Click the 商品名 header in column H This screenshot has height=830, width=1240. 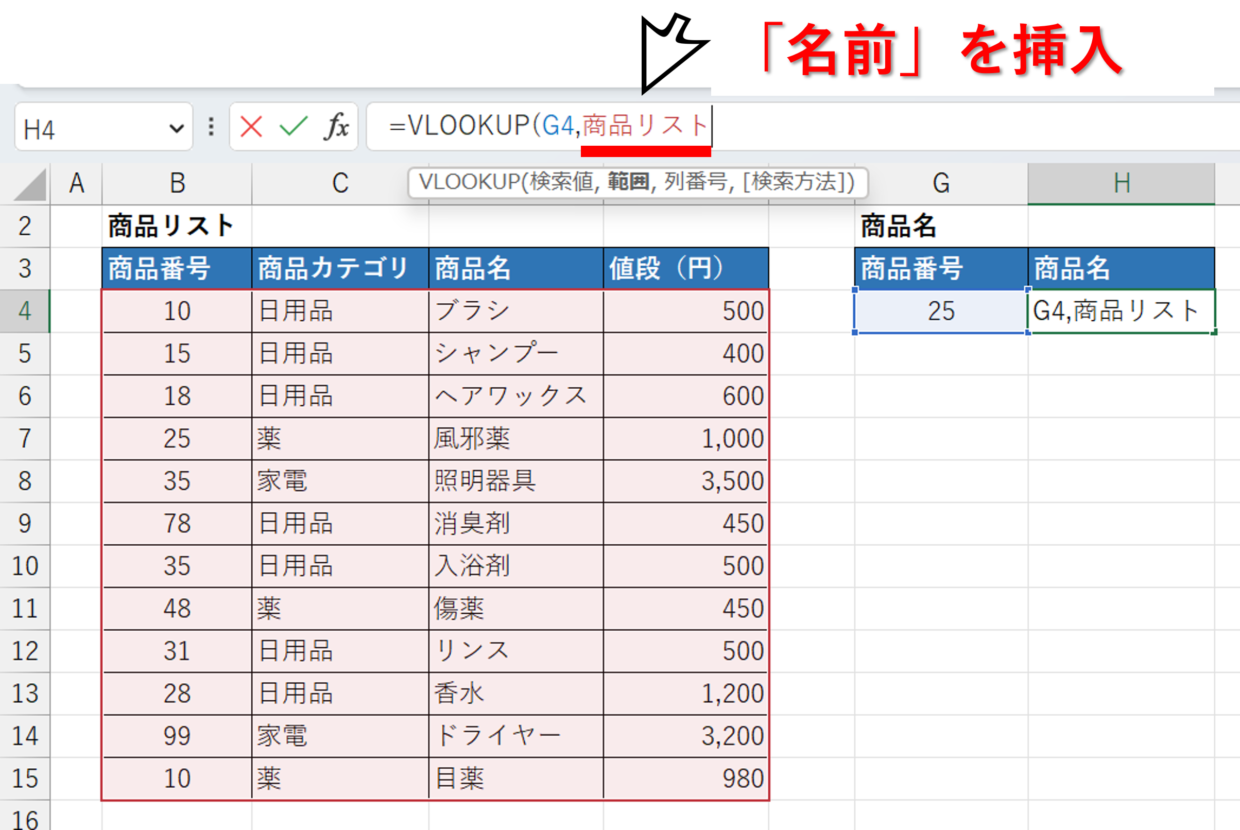click(1122, 269)
